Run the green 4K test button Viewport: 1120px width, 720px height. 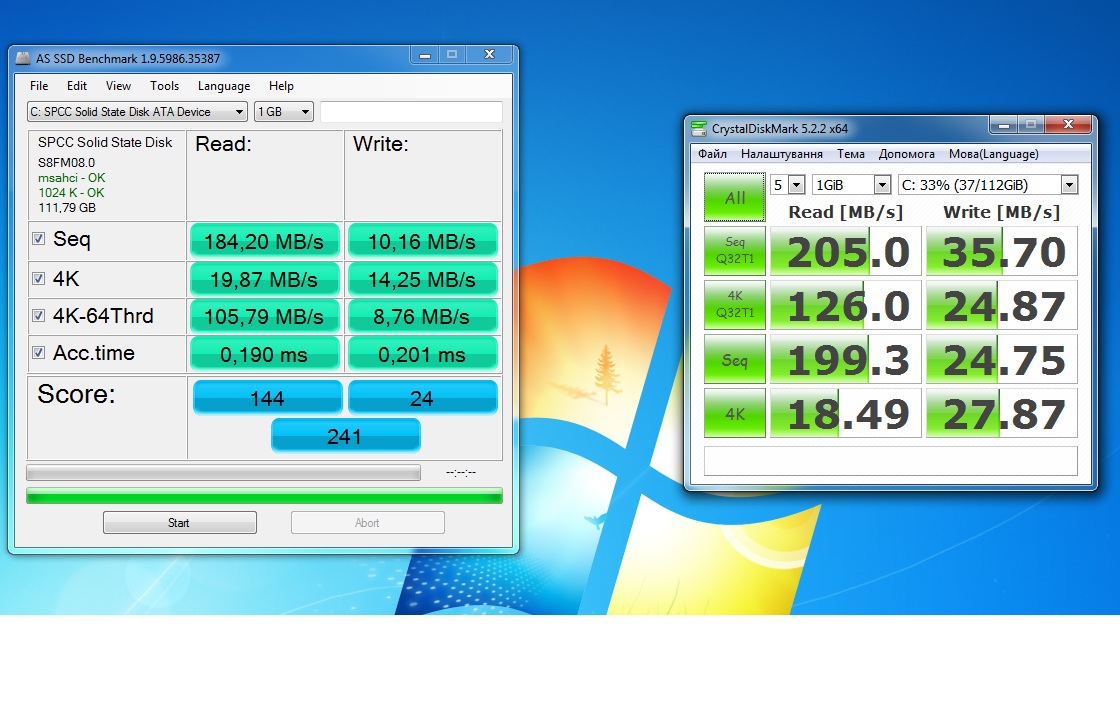click(x=734, y=413)
